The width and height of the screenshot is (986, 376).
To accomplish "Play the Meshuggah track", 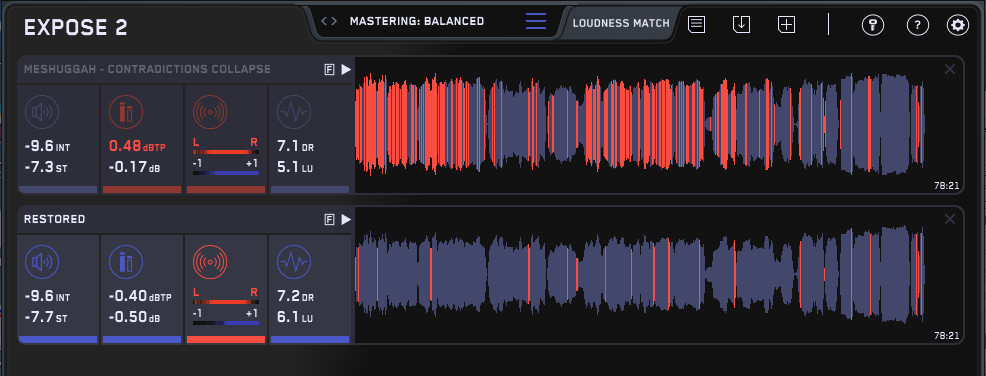I will pos(346,70).
